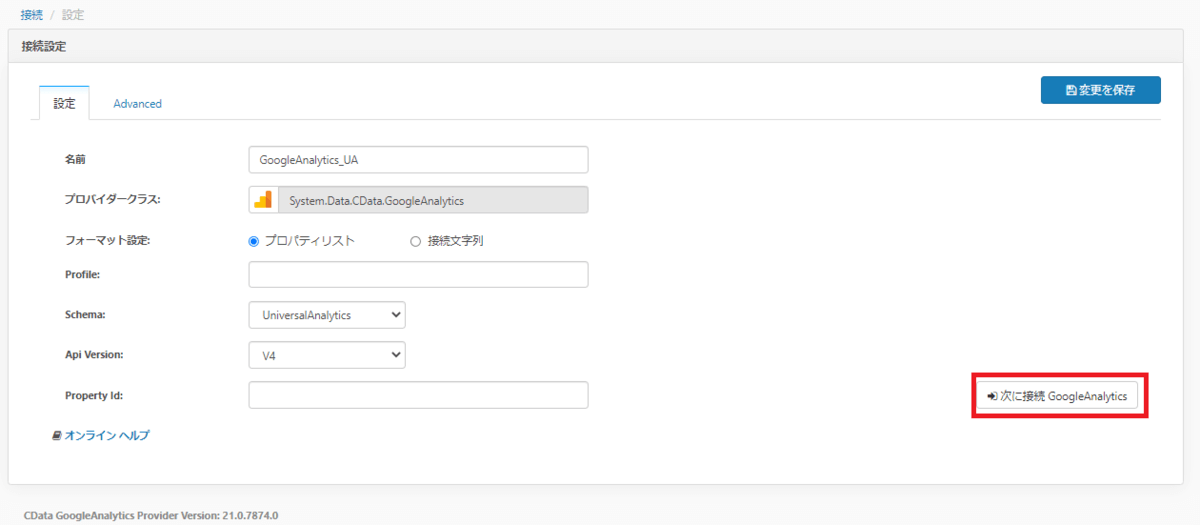Click the Google Analytics provider logo icon
This screenshot has height=525, width=1200.
(263, 200)
